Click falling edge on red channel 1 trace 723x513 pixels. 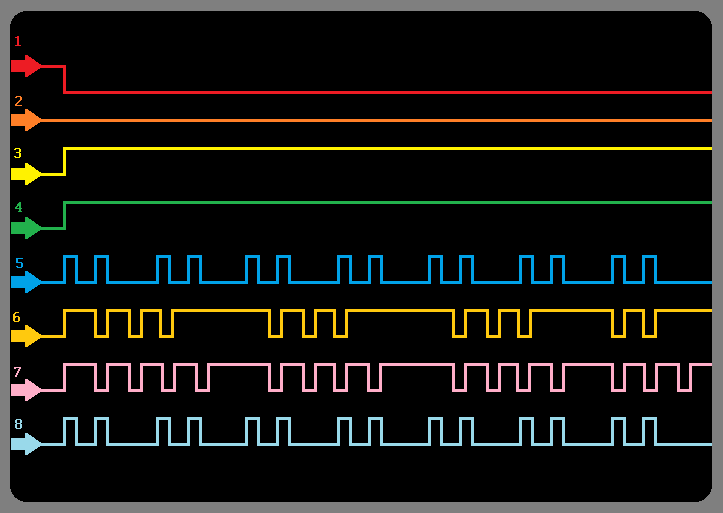(x=65, y=79)
